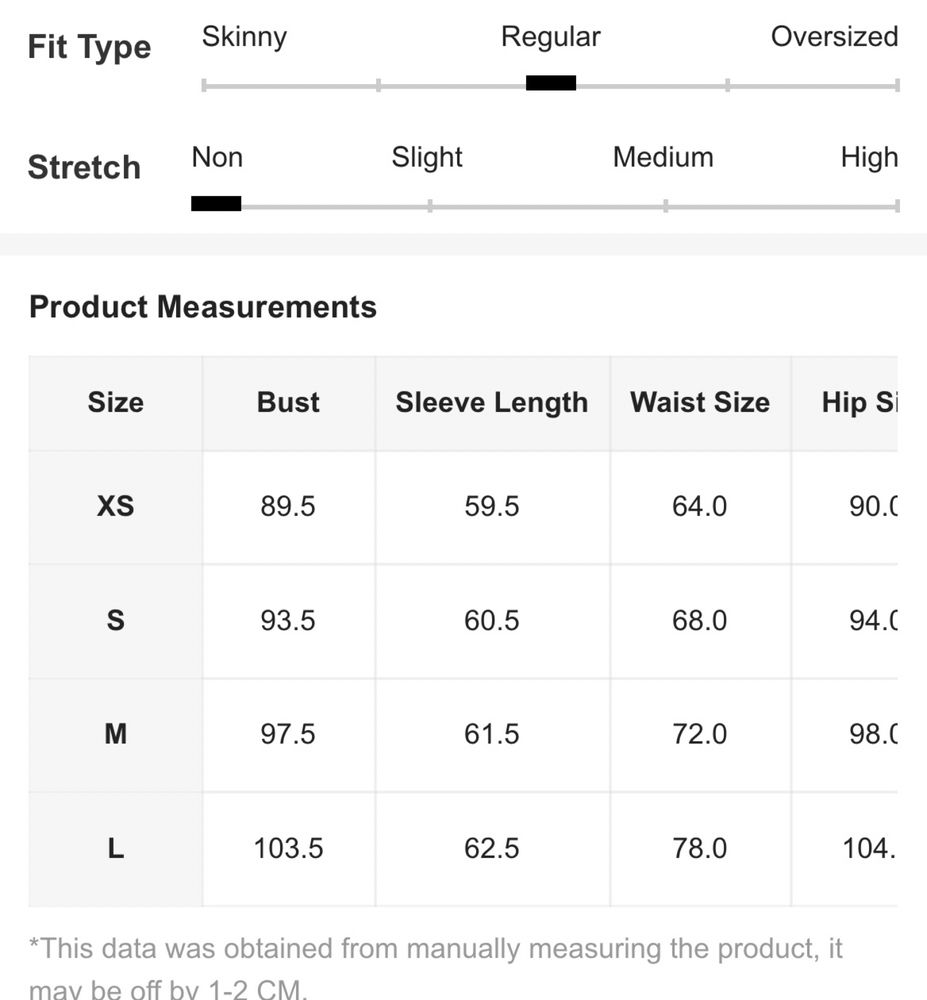Select the Skinny fit label

244,38
